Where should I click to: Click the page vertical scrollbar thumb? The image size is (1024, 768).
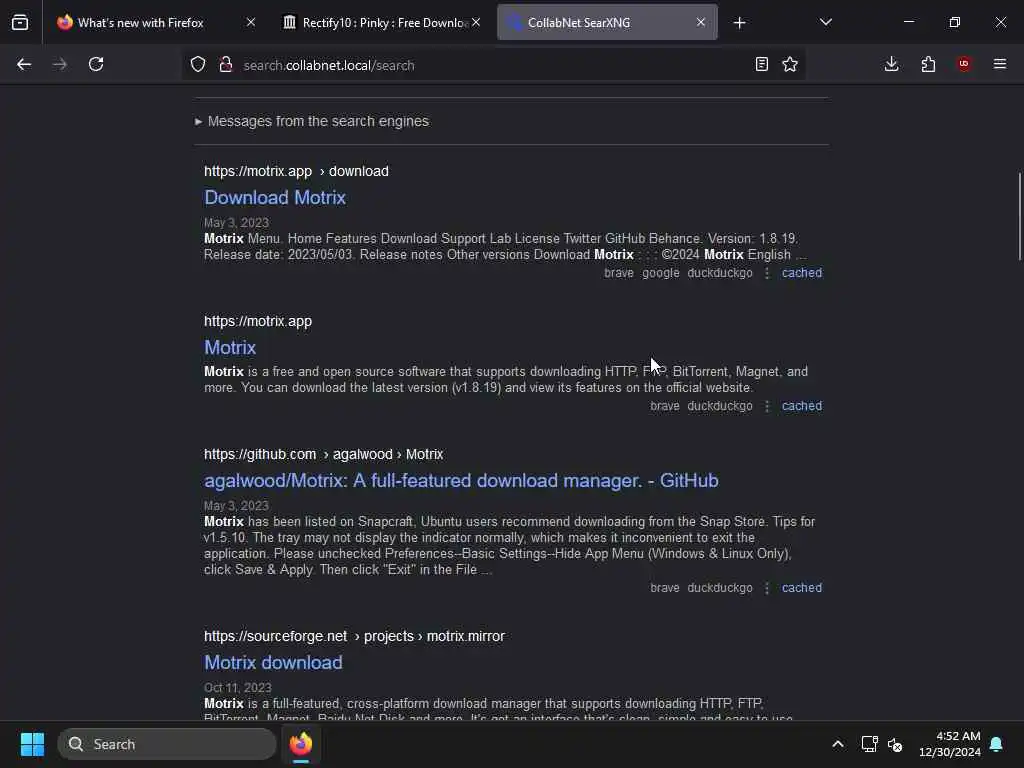pyautogui.click(x=1019, y=217)
